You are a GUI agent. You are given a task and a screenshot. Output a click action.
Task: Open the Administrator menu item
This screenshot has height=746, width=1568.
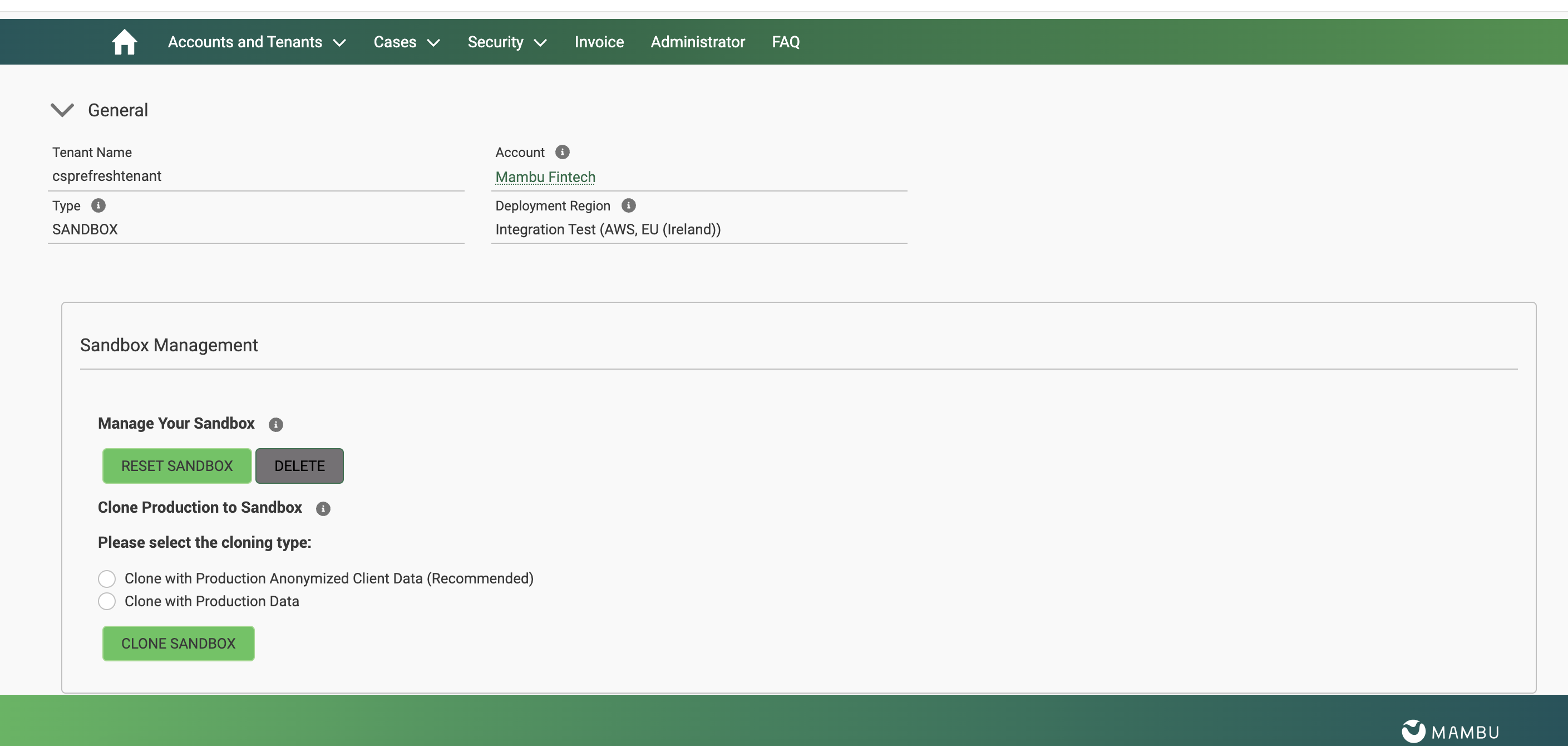(x=697, y=42)
